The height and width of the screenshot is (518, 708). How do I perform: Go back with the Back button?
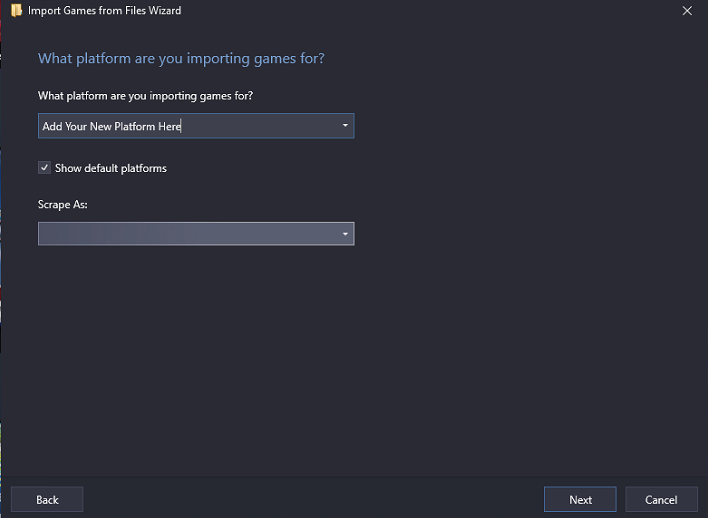coord(47,499)
